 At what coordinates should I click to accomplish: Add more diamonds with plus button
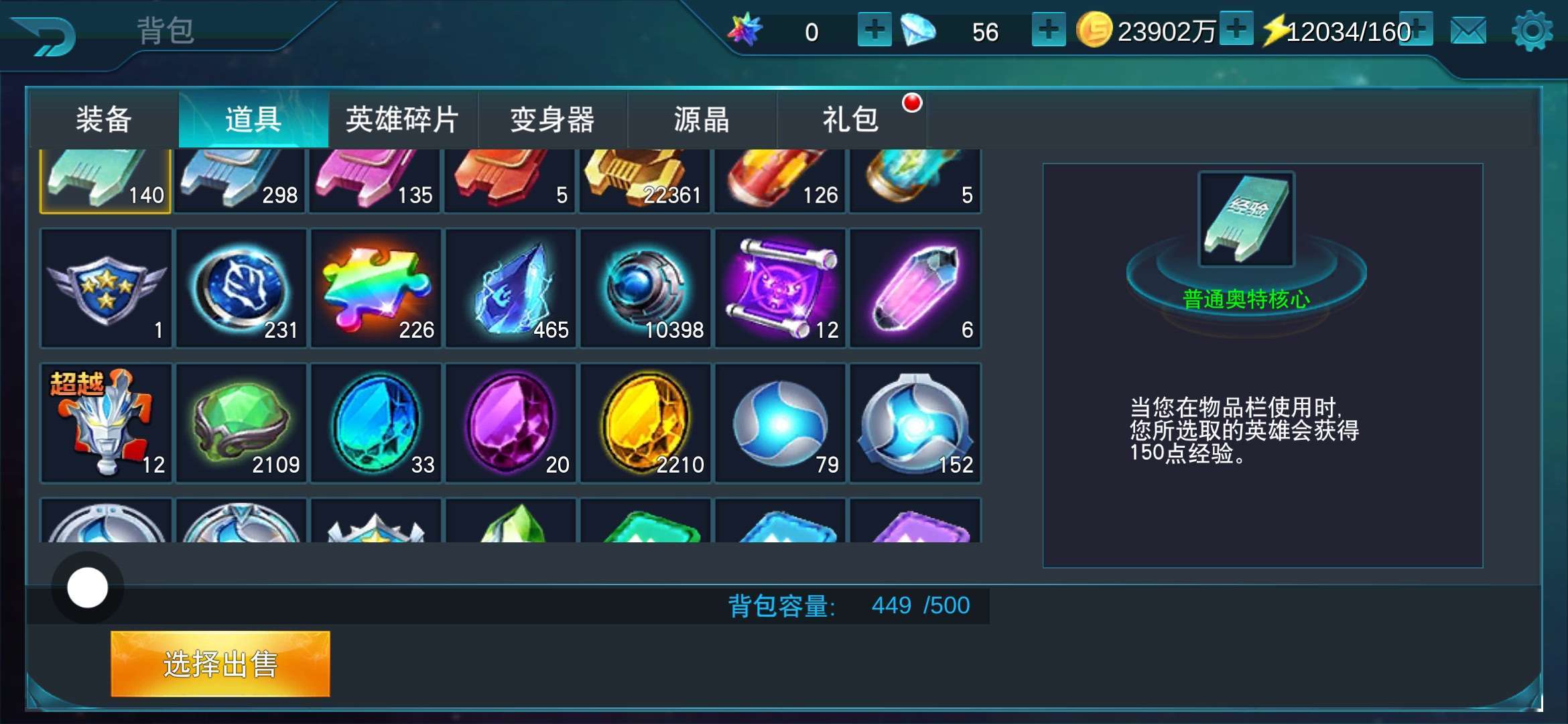[x=1049, y=29]
